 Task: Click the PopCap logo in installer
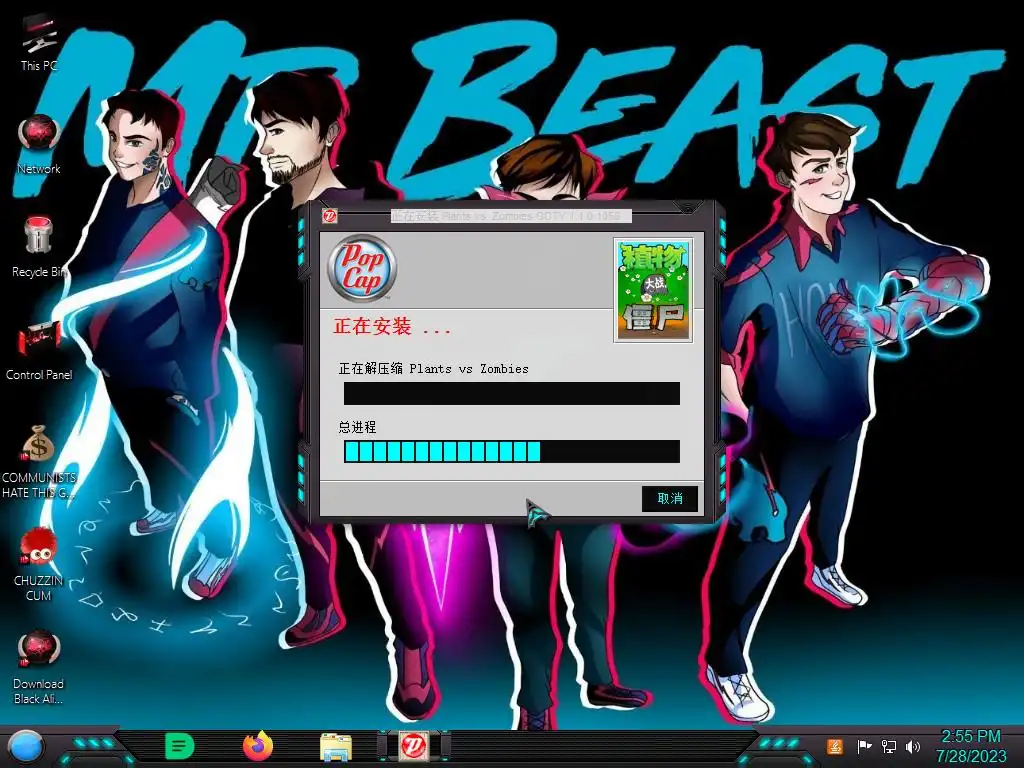coord(362,268)
